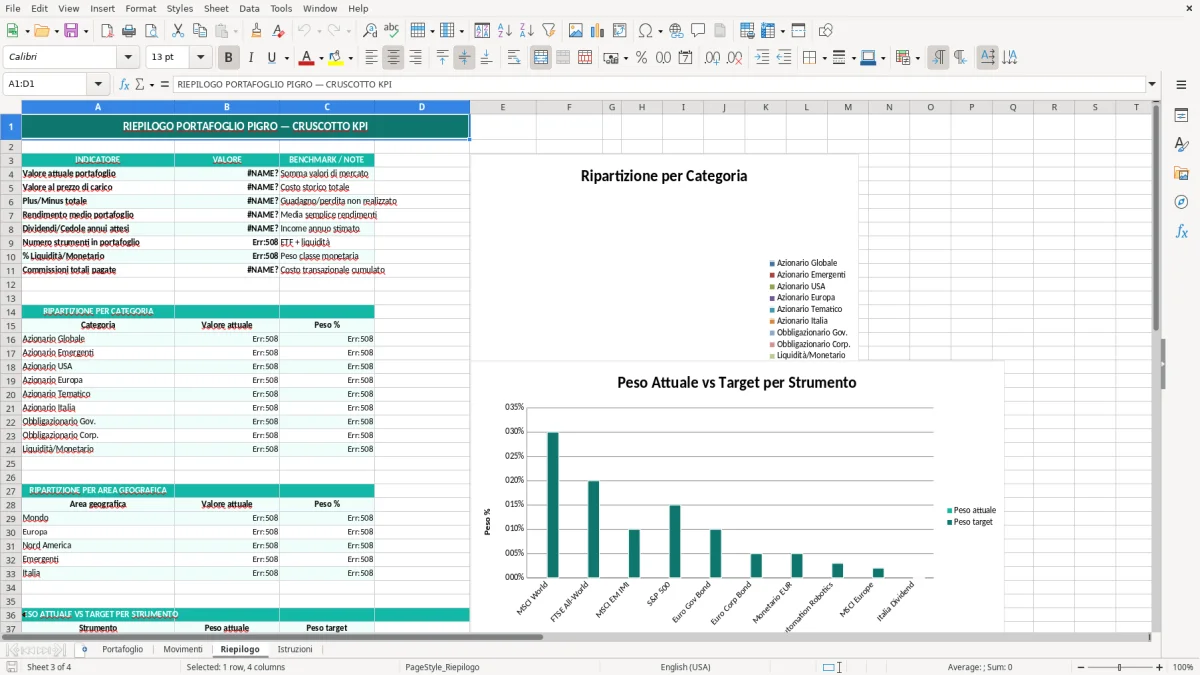Toggle Center Vertically alignment
The width and height of the screenshot is (1200, 675).
tap(464, 58)
